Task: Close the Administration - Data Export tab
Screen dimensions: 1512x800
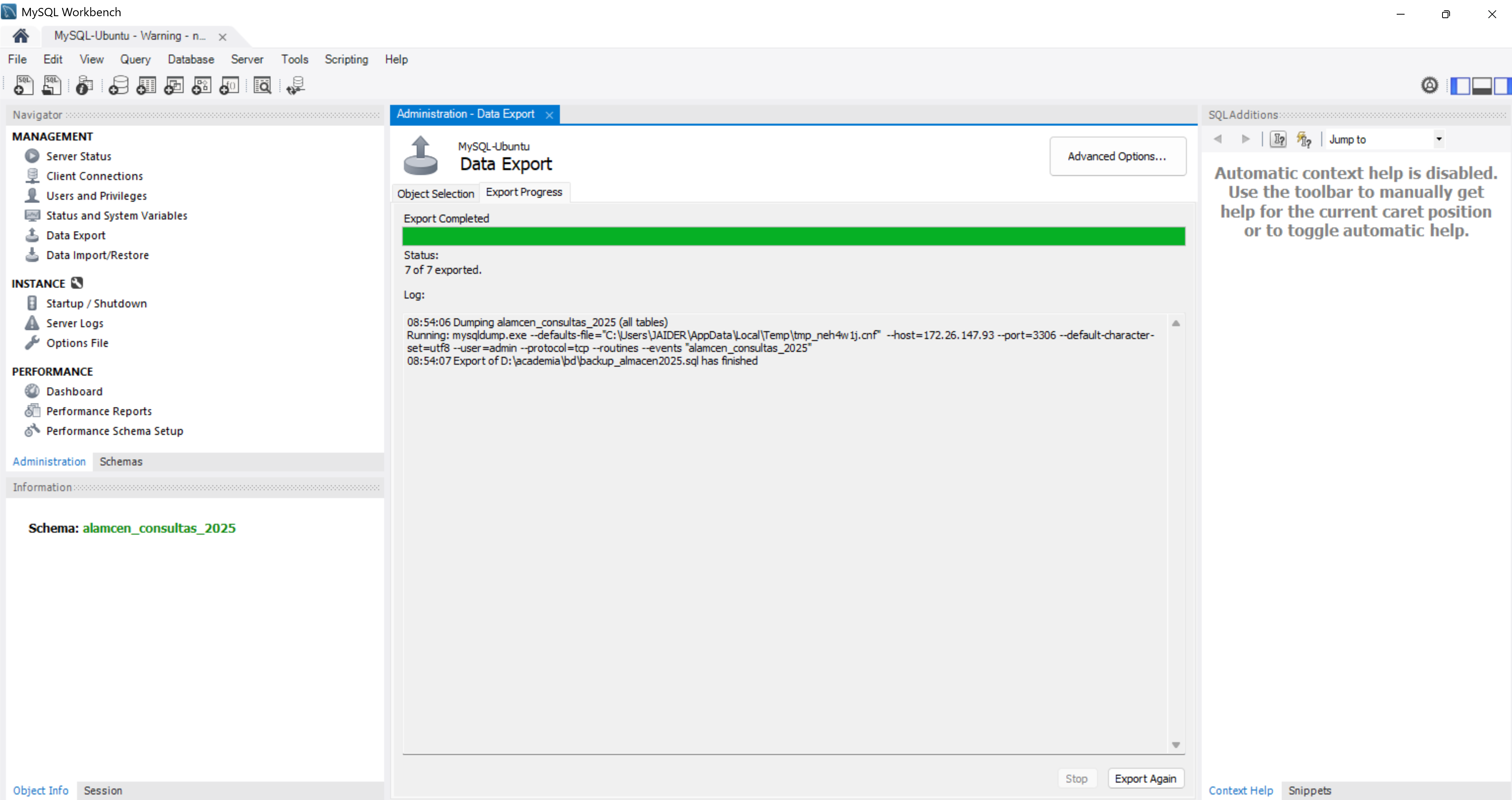Action: pyautogui.click(x=549, y=115)
